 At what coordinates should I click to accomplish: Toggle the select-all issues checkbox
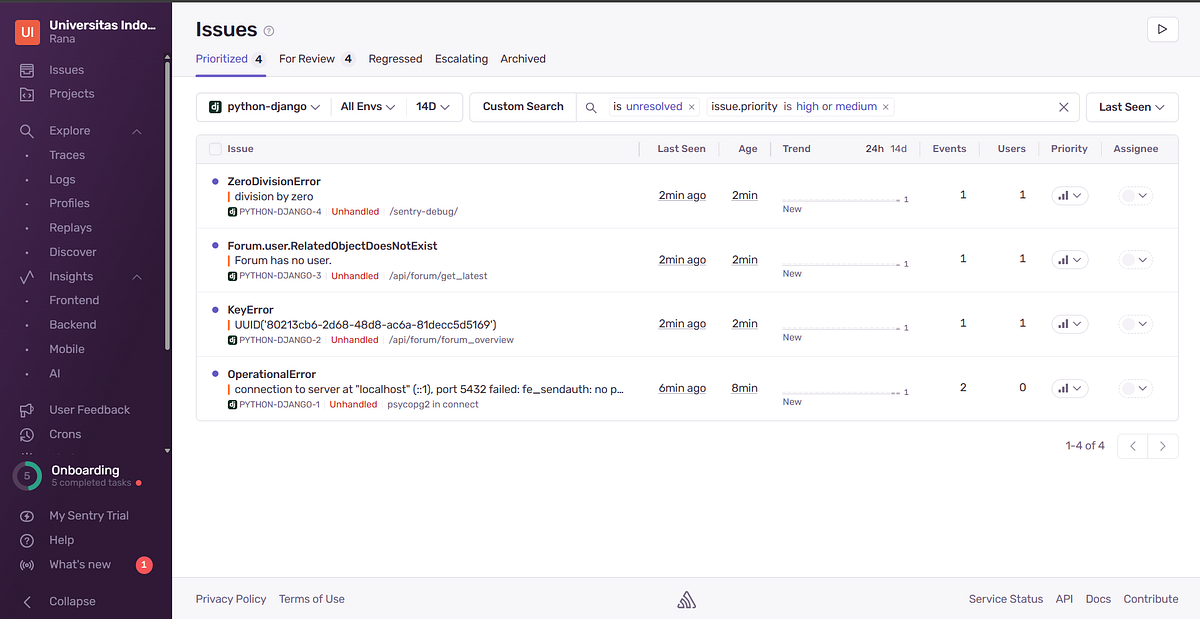(x=215, y=148)
